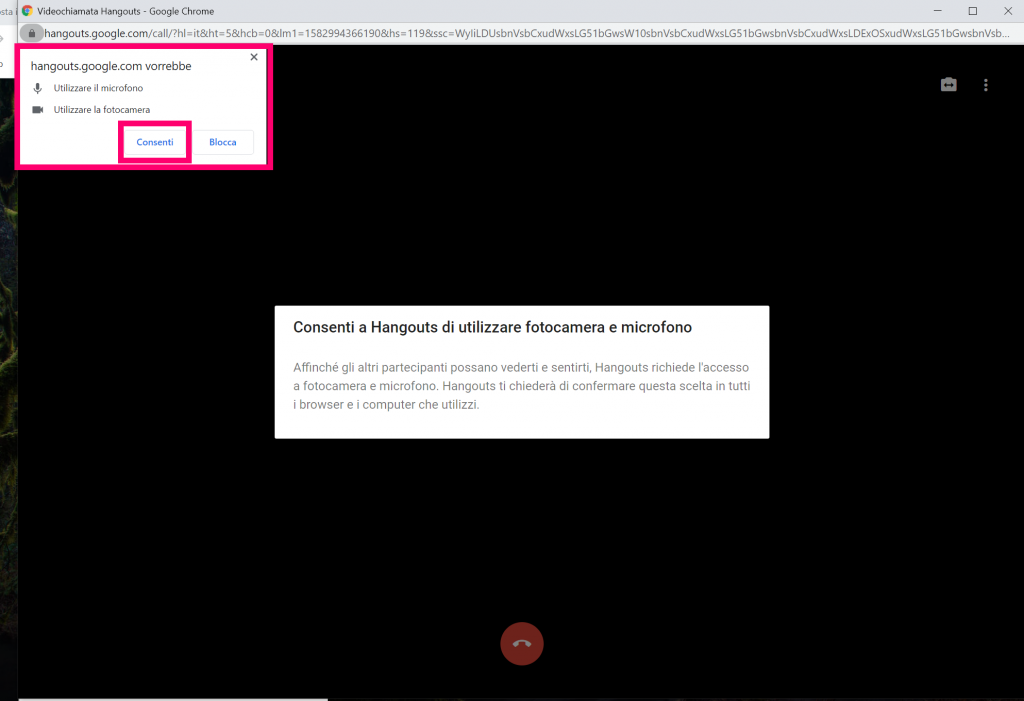Click the camera icon in the permission popup
Image resolution: width=1024 pixels, height=701 pixels.
pos(38,110)
